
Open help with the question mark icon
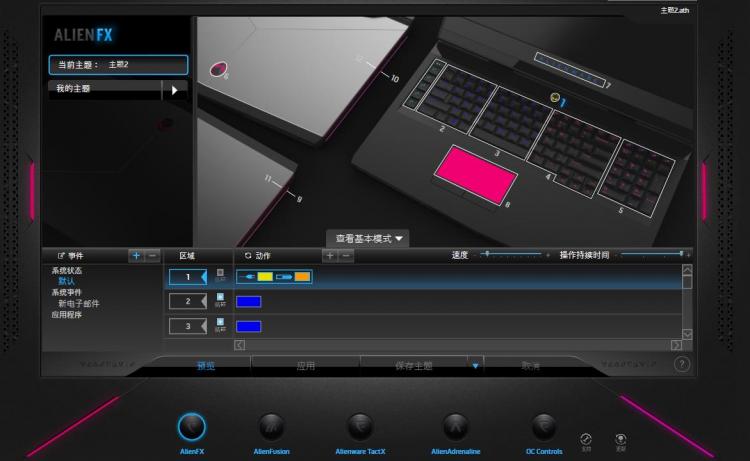682,365
